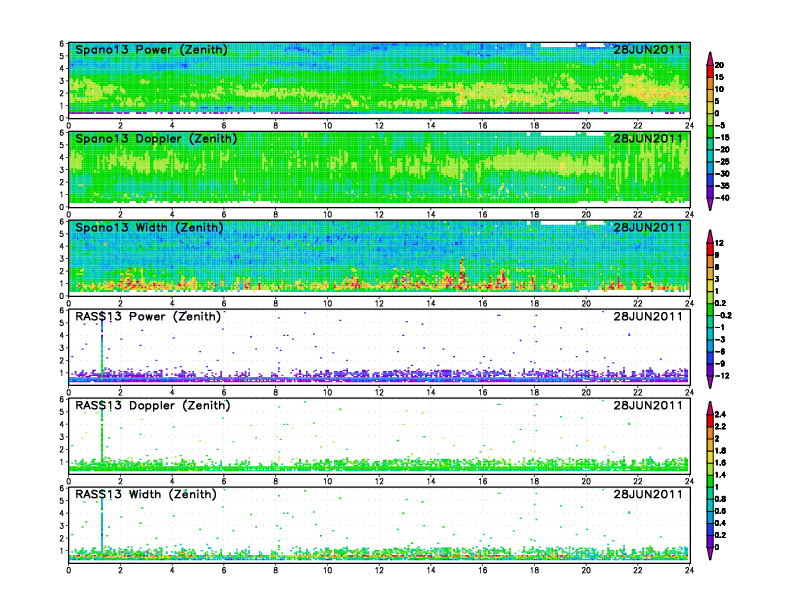Click the white data gap atop Spano13 Doppler plot
Image resolution: width=792 pixels, height=612 pixels.
558,134
